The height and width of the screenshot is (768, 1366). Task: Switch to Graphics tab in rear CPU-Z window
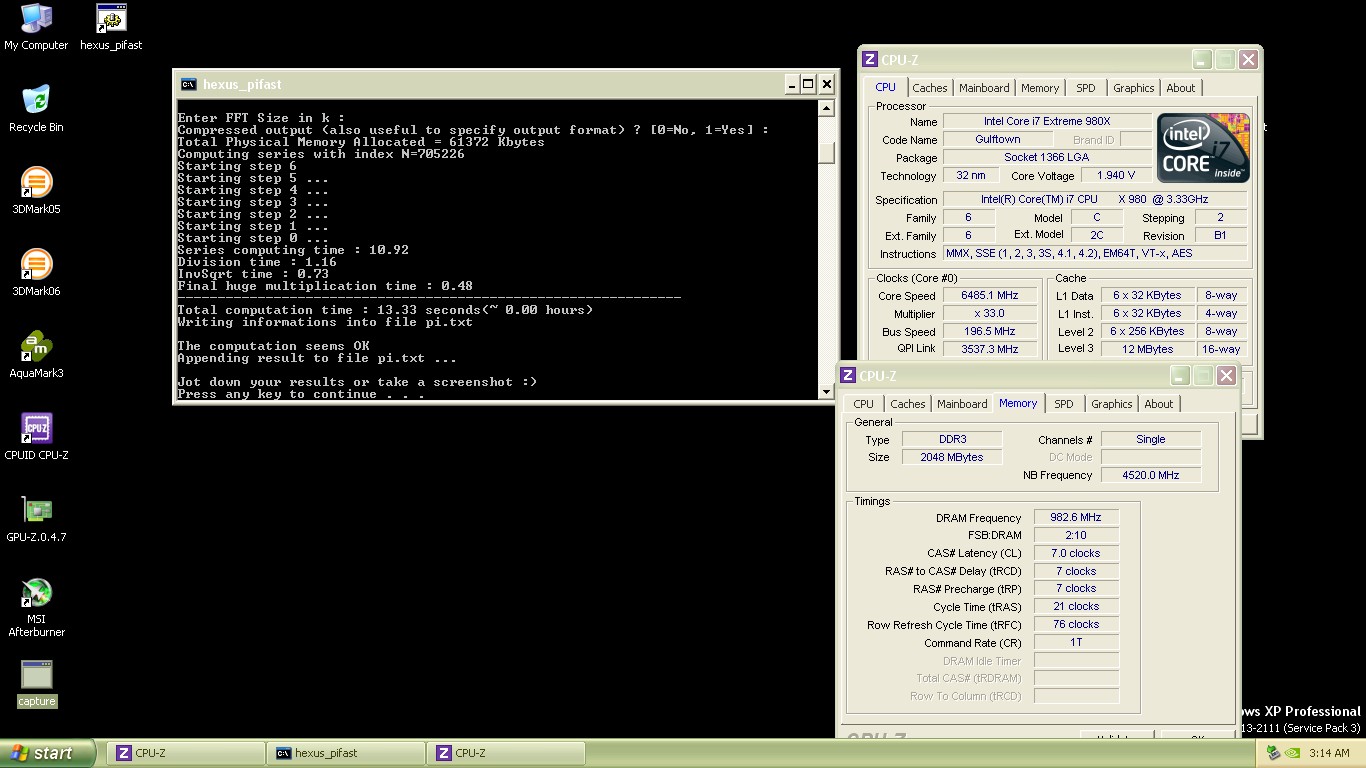(x=1134, y=88)
